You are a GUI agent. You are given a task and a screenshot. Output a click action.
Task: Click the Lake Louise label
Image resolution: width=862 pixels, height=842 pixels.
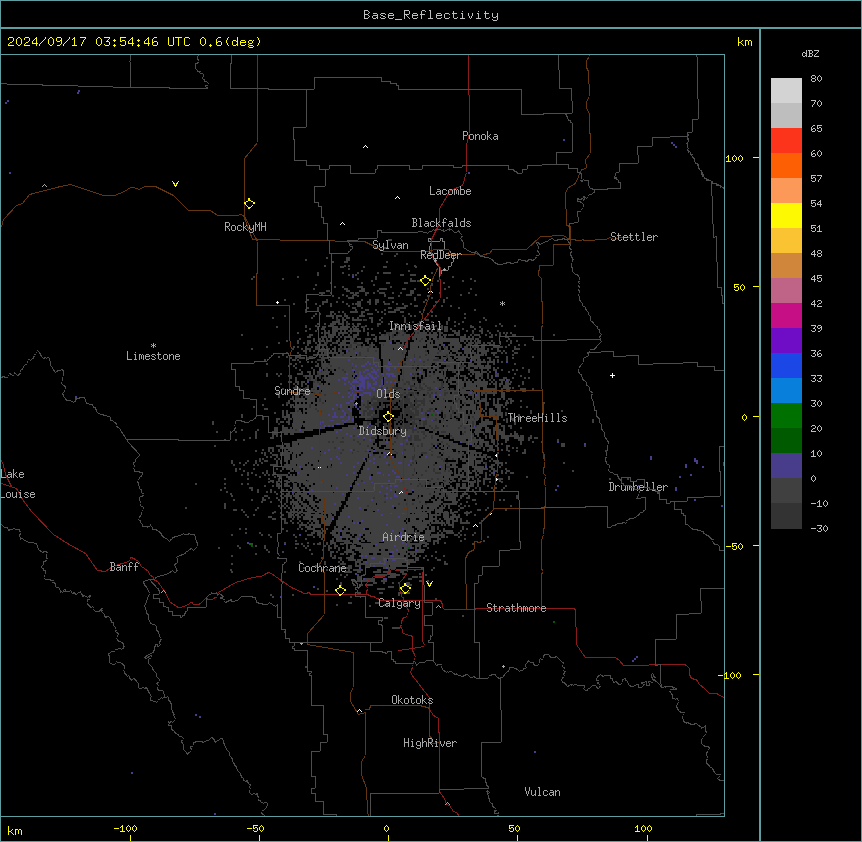point(18,484)
